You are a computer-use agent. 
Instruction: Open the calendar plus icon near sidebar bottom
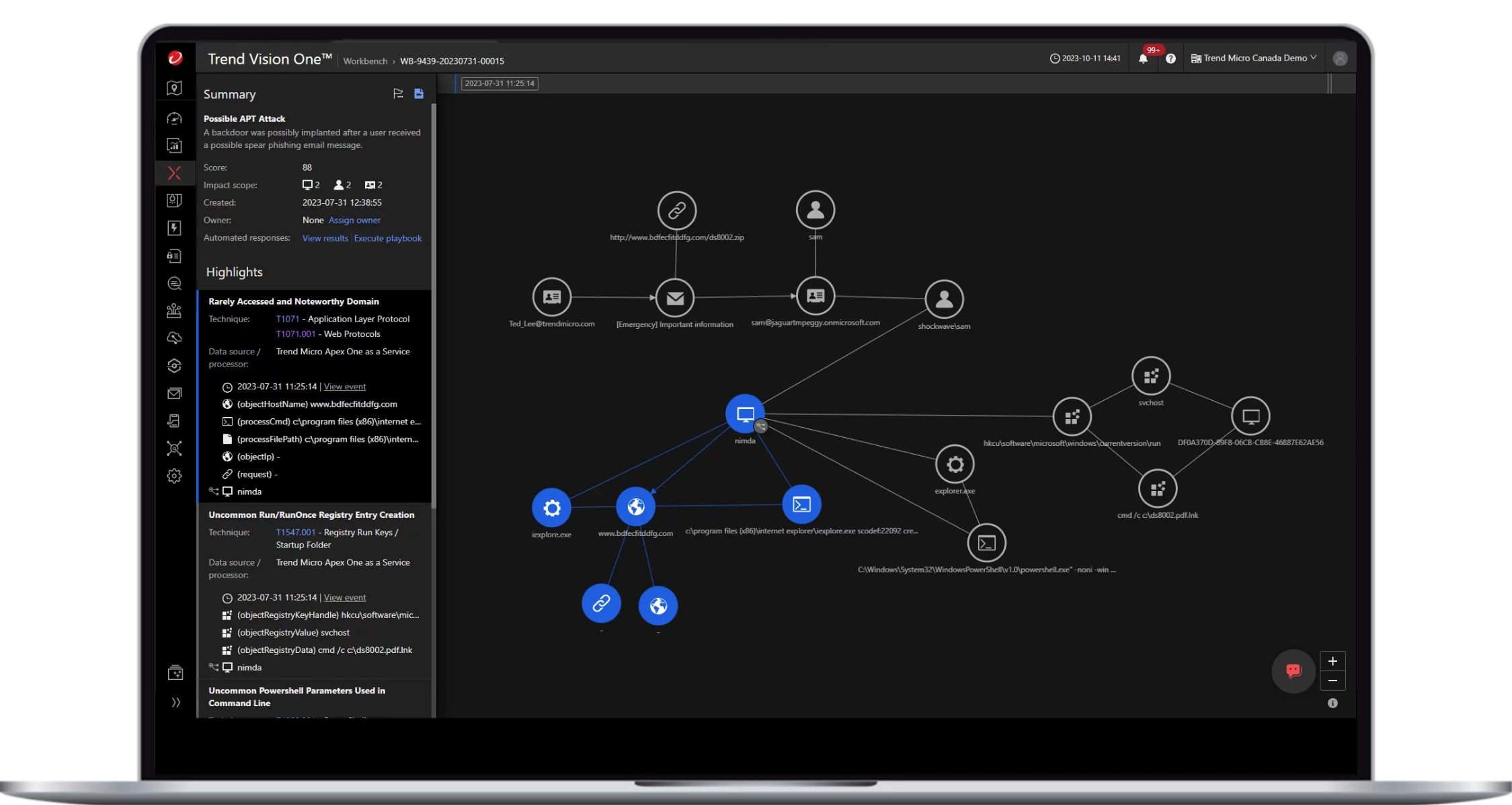click(175, 673)
